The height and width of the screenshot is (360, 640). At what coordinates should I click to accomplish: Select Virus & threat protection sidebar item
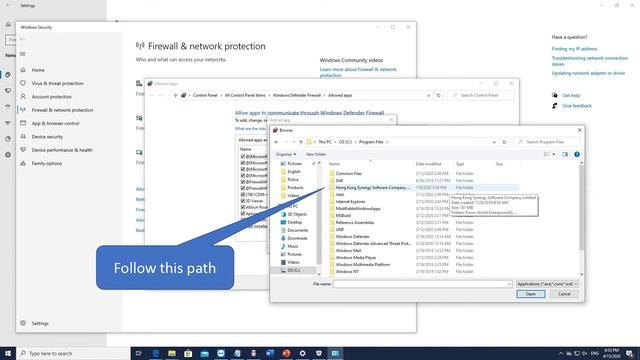(58, 83)
